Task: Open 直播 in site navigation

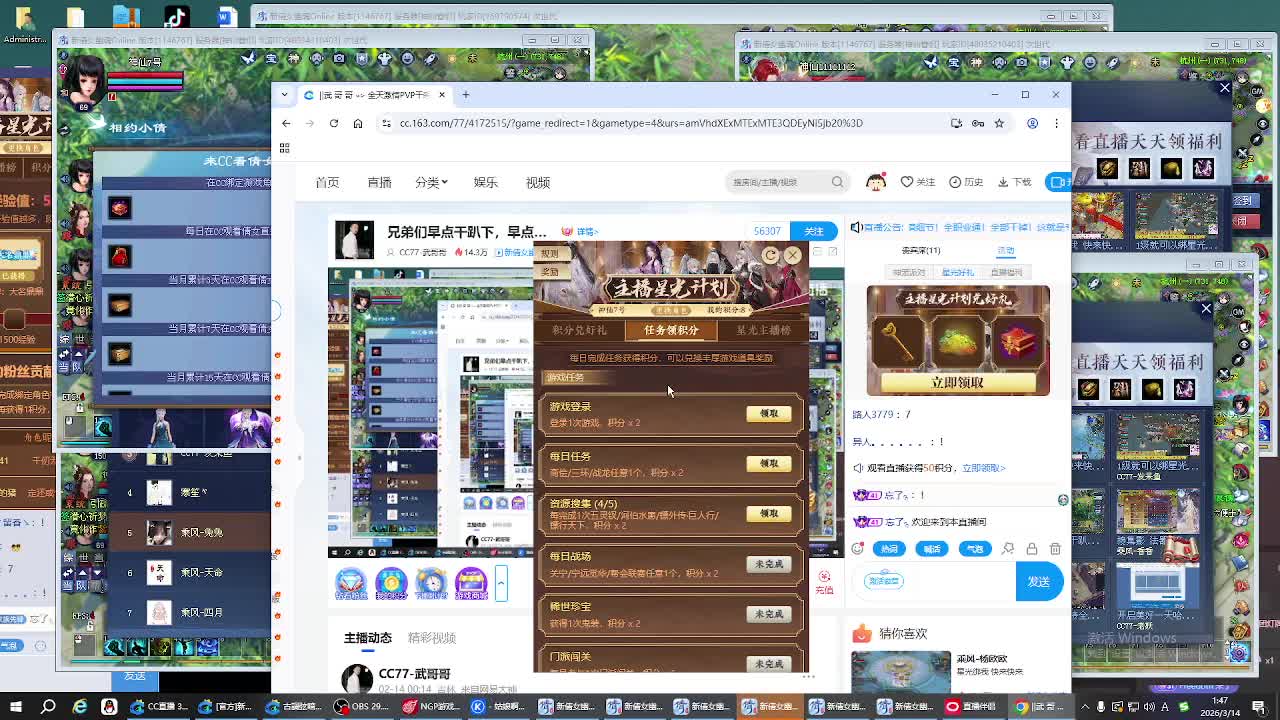Action: tap(379, 182)
